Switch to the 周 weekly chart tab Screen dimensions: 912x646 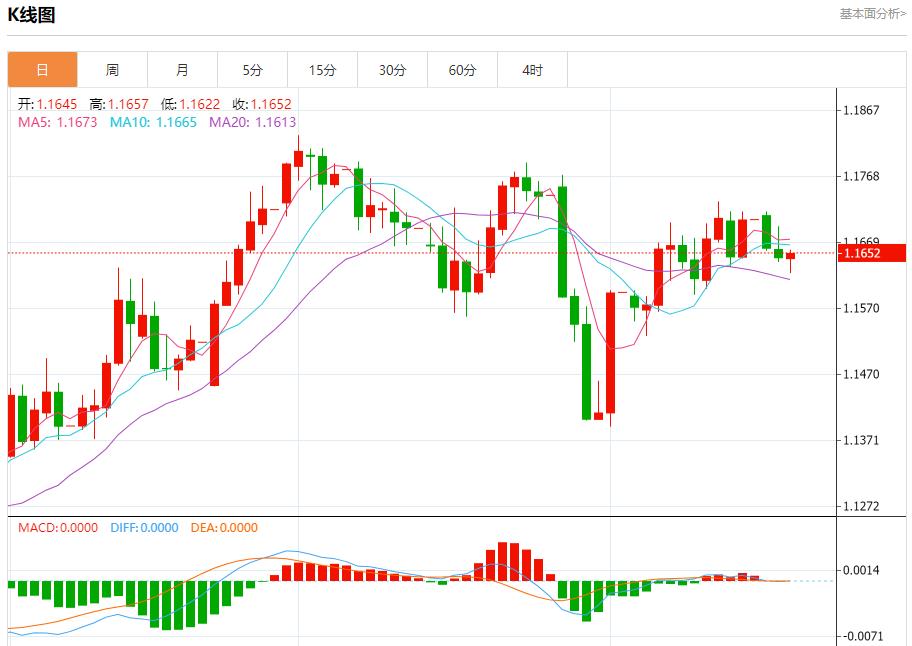point(112,70)
